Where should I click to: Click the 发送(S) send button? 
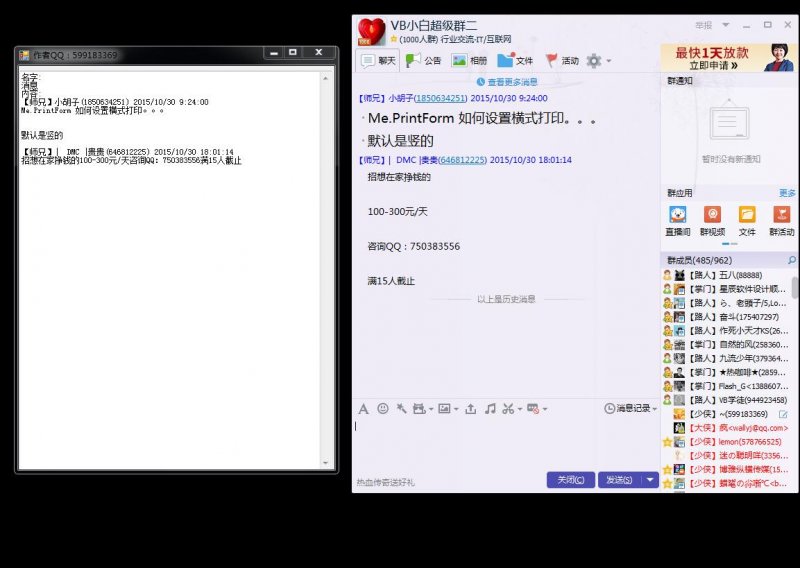tap(619, 480)
